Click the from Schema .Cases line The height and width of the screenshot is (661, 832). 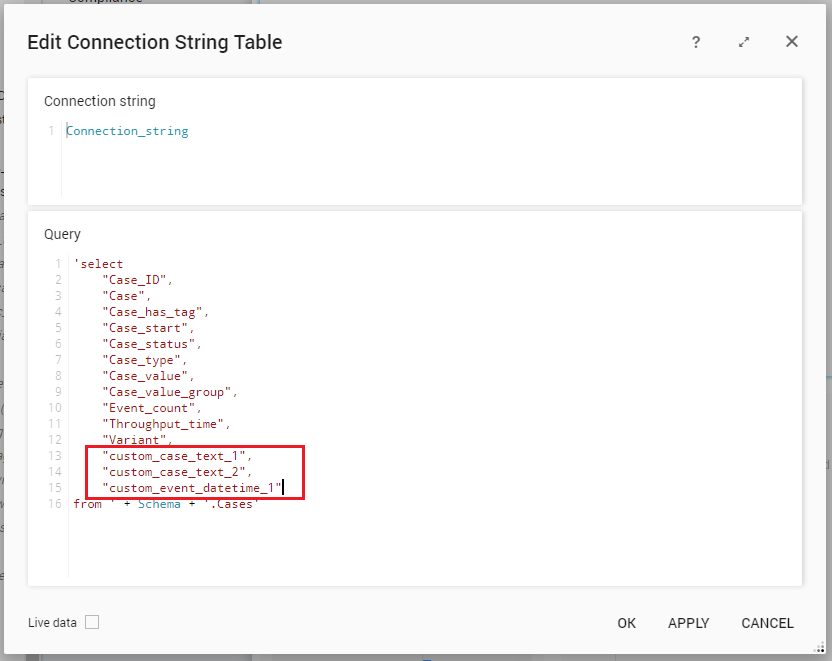pos(166,504)
